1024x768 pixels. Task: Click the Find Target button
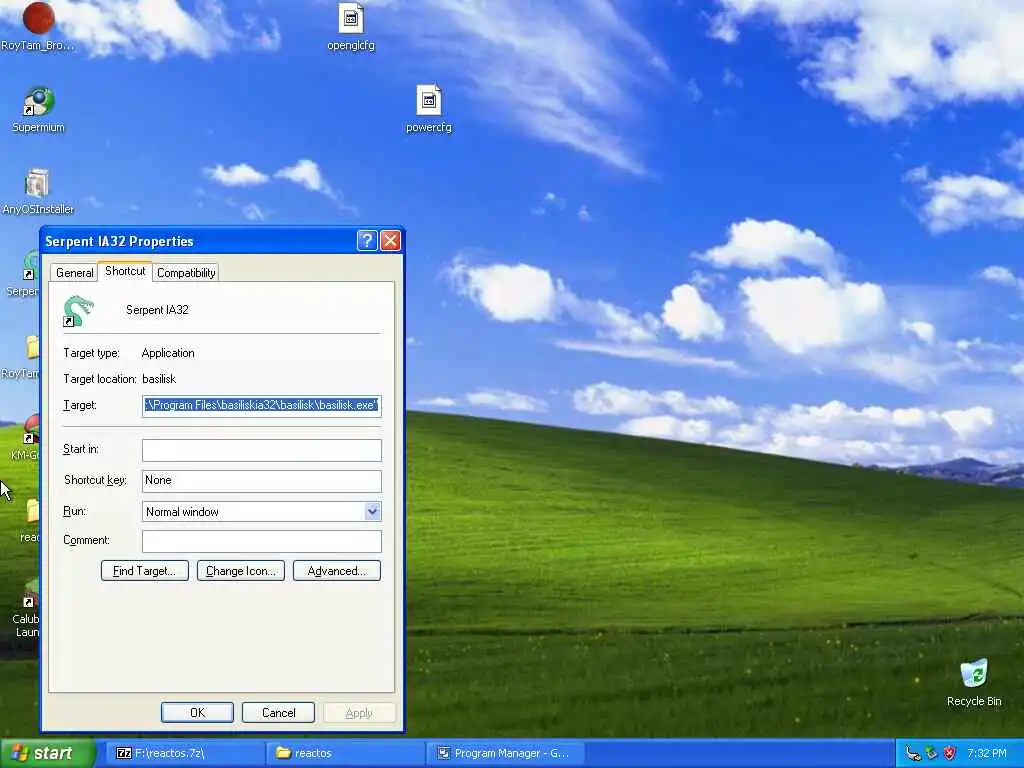[x=144, y=571]
